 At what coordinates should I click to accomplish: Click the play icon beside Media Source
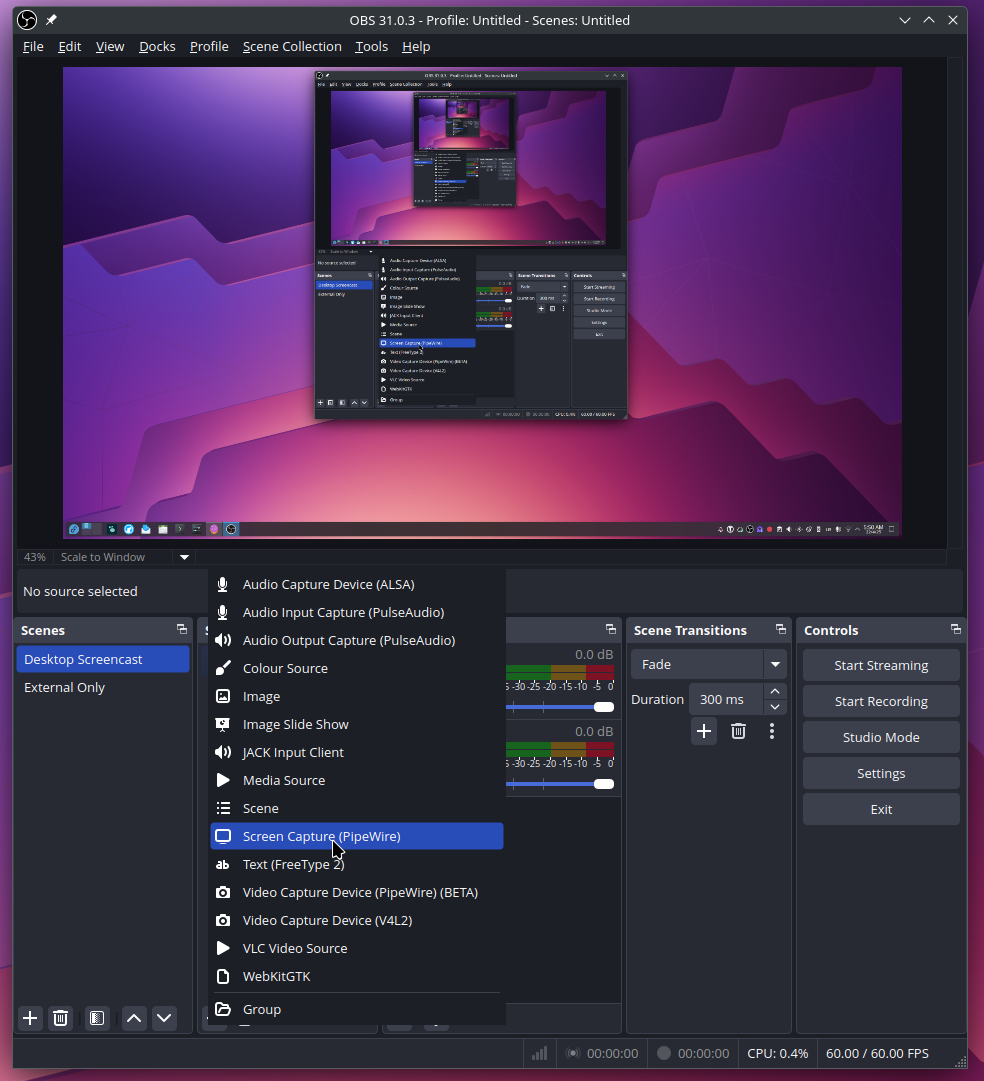pyautogui.click(x=223, y=780)
